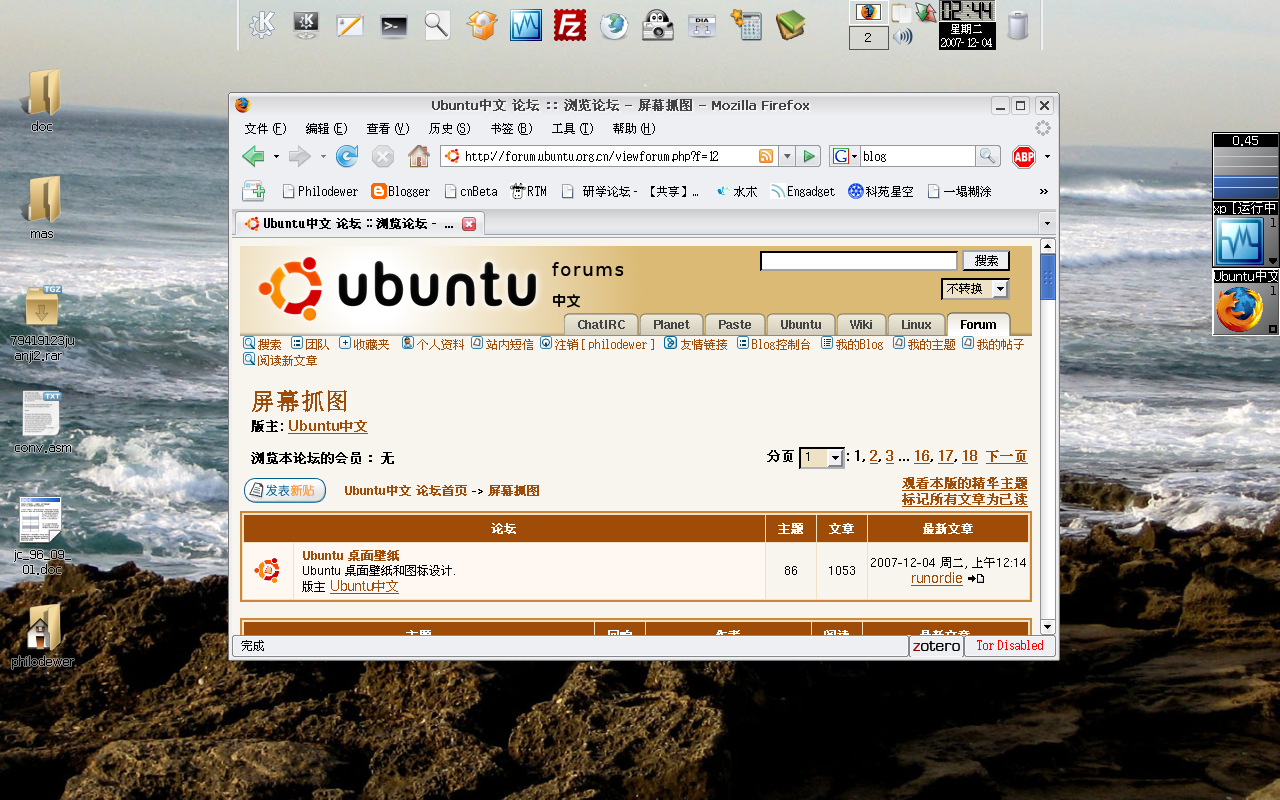The image size is (1280, 800).
Task: Click Firefox back arrow button
Action: tap(254, 156)
